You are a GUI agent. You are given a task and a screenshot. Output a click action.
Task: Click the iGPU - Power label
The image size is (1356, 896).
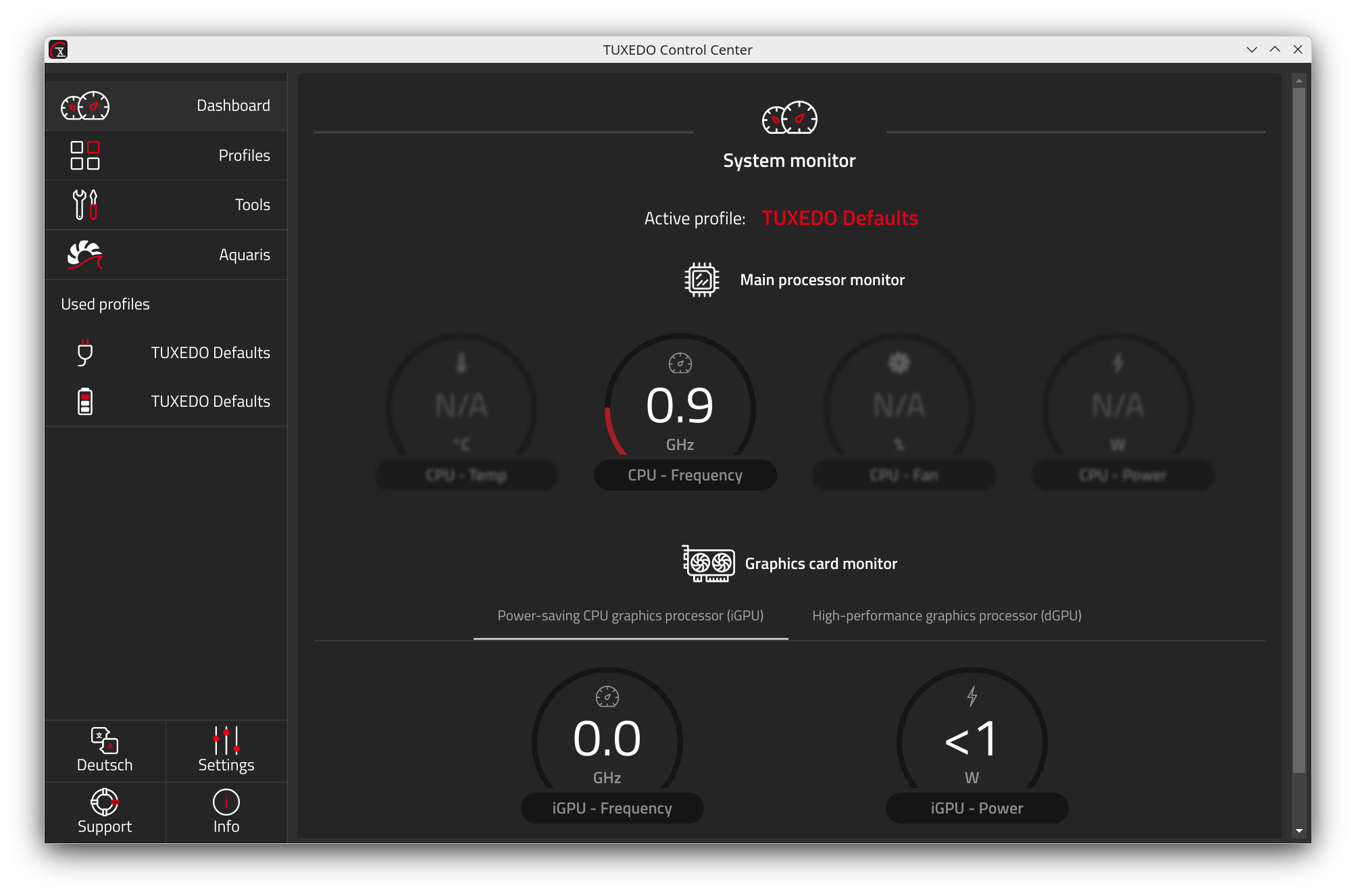(x=976, y=808)
